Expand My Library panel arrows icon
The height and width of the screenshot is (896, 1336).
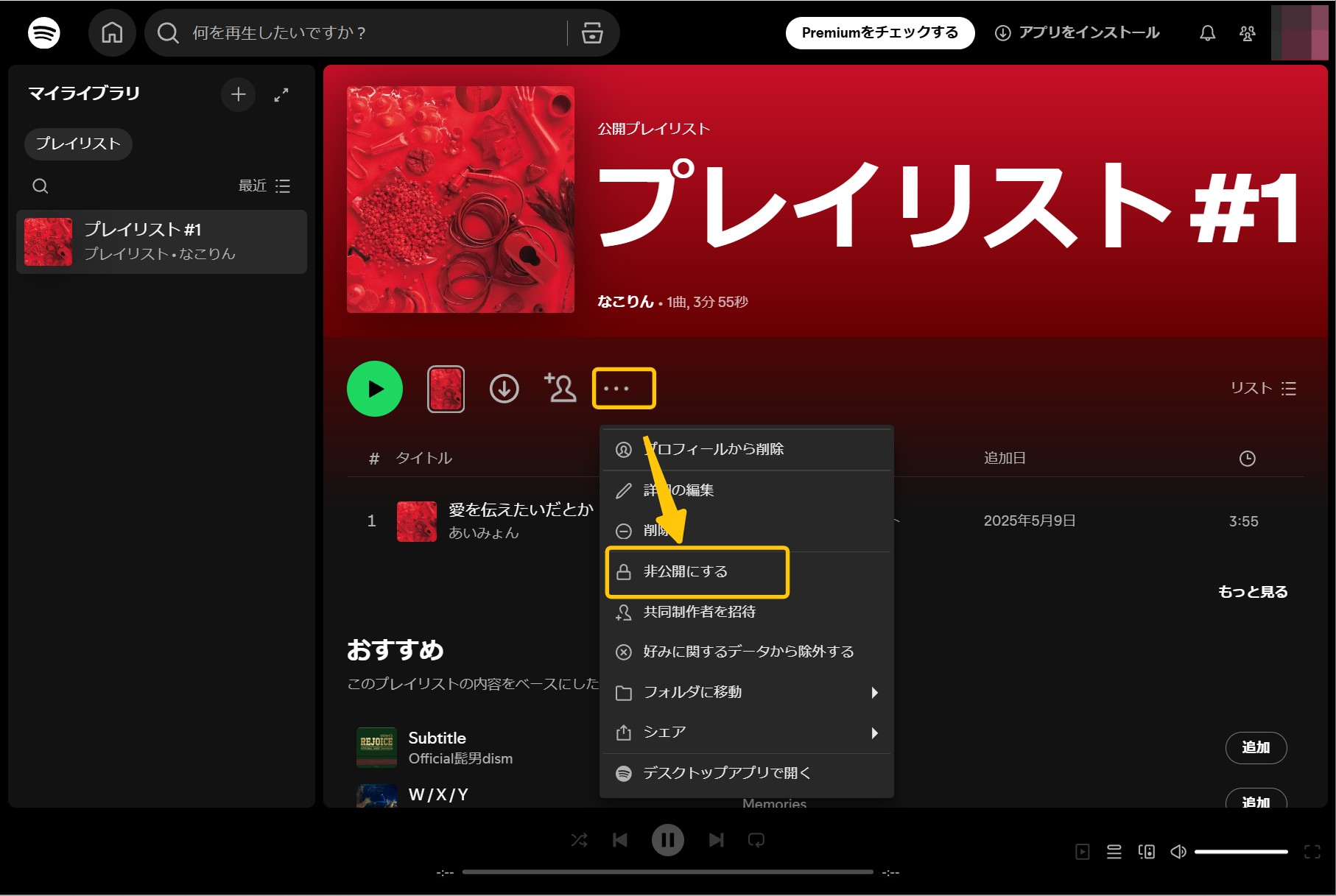click(x=281, y=94)
